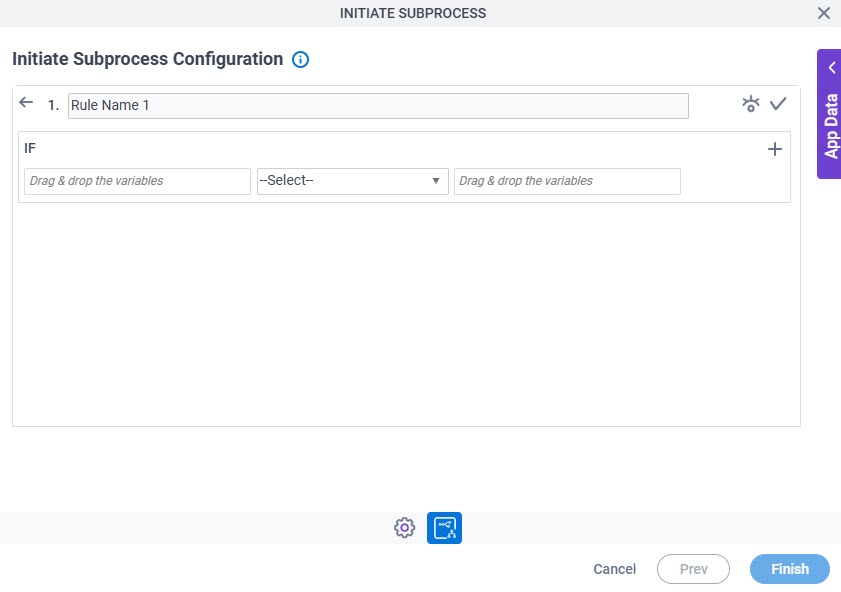Click the right Drag & drop variables field
The height and width of the screenshot is (592, 841).
click(x=567, y=181)
